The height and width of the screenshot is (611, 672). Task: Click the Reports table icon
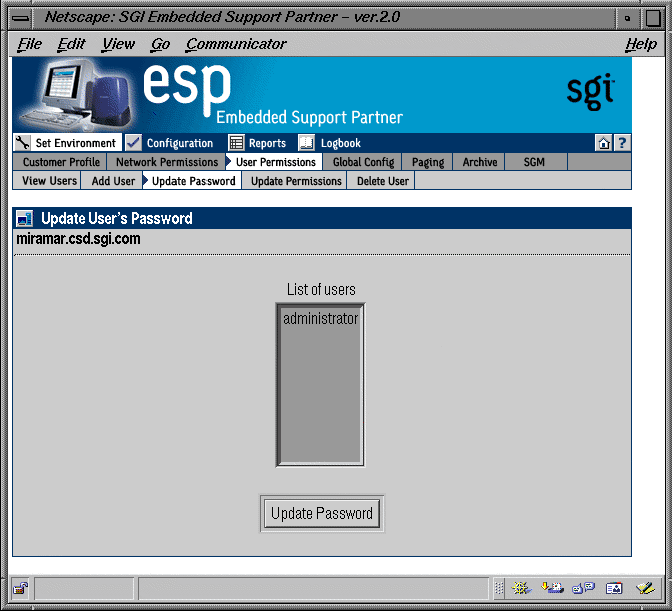tap(236, 143)
